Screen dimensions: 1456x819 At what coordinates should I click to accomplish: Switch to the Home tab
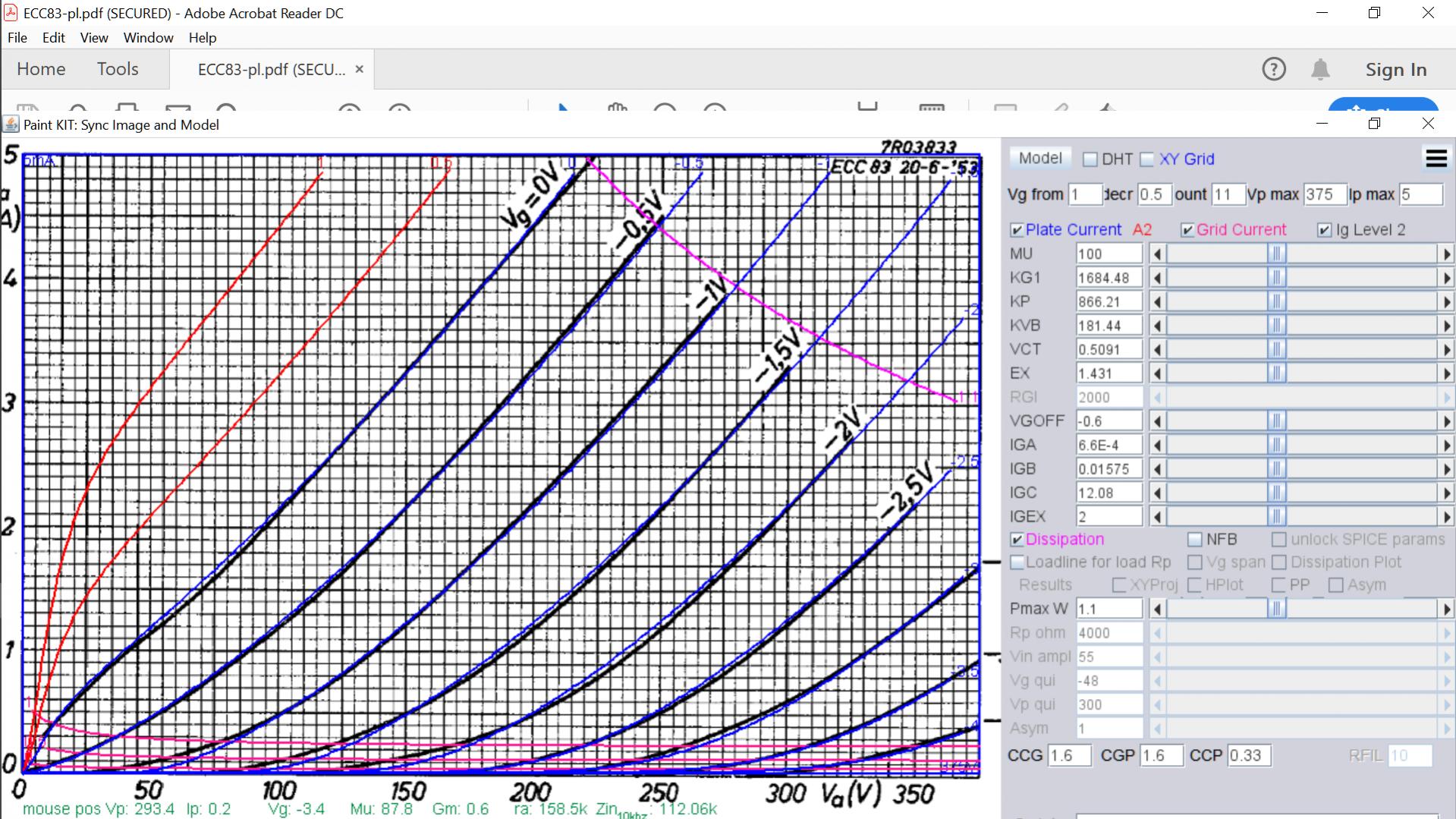41,69
